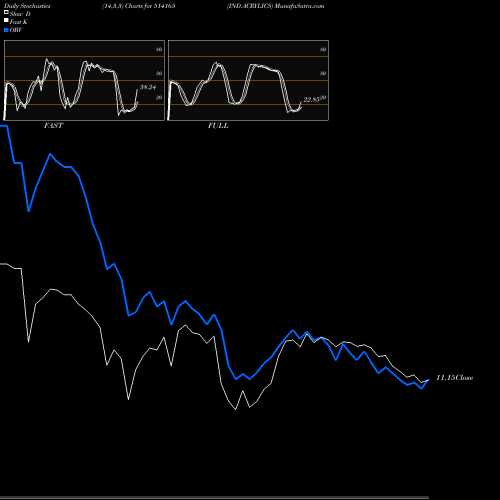
Task: Open the FULL stochastic chart panel
Action: 248,80
